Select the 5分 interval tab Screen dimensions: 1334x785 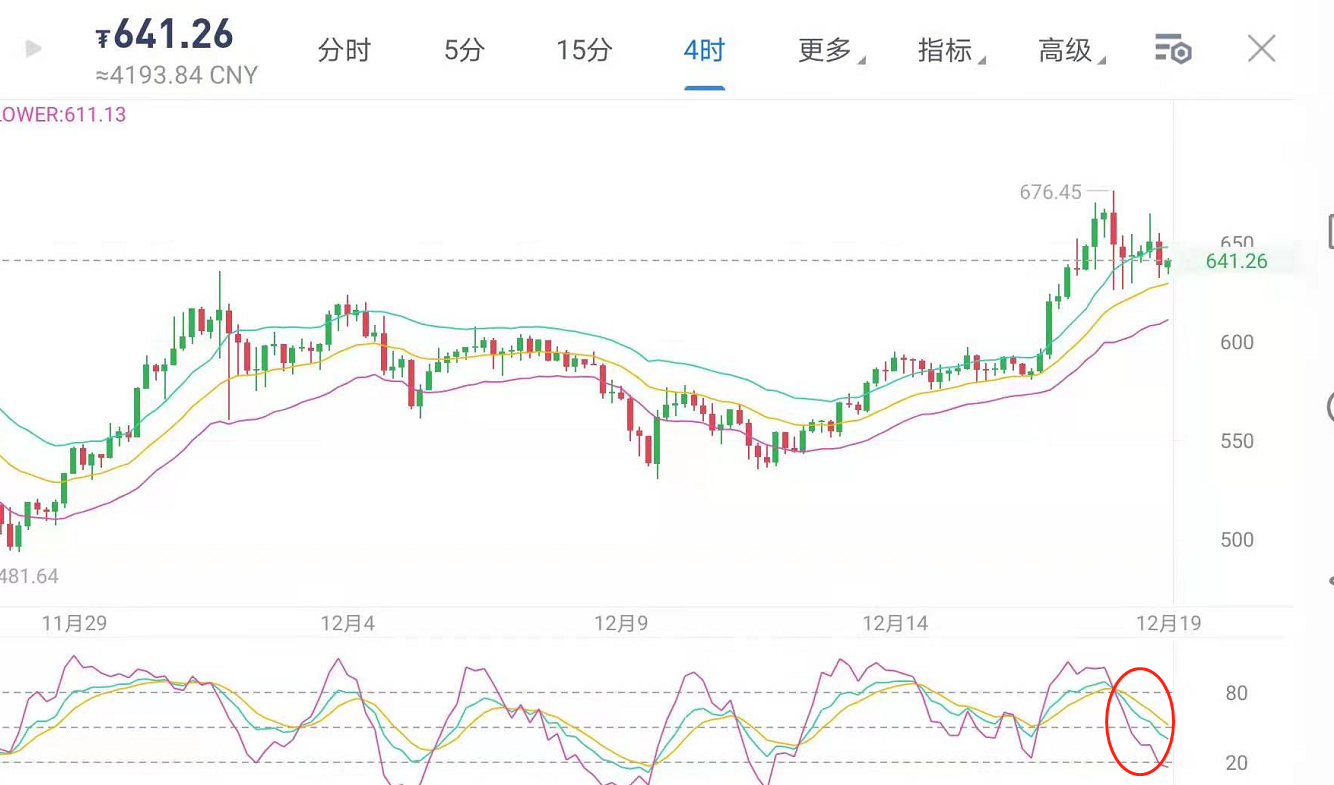pos(463,50)
